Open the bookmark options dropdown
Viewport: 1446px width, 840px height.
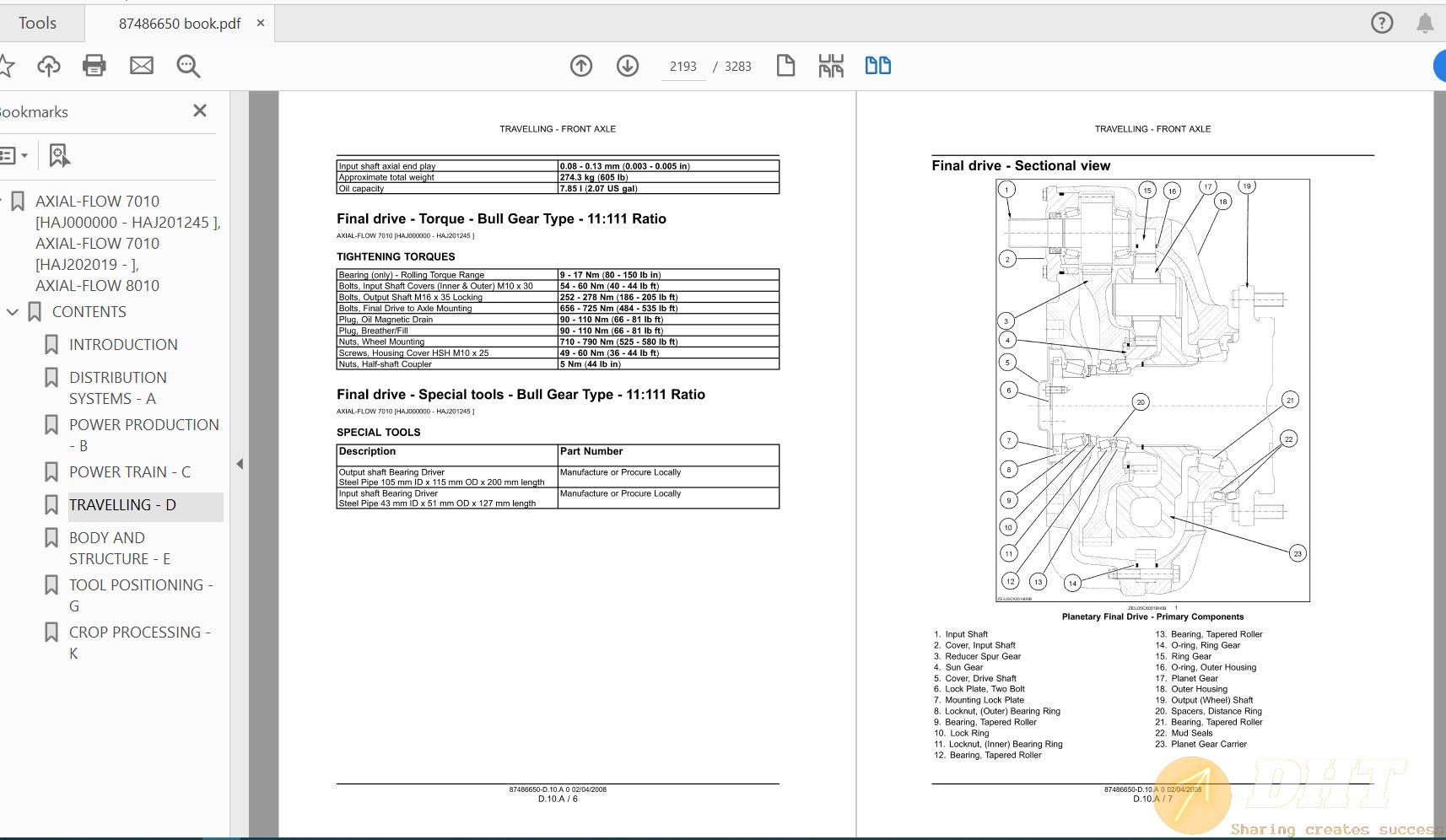click(14, 155)
